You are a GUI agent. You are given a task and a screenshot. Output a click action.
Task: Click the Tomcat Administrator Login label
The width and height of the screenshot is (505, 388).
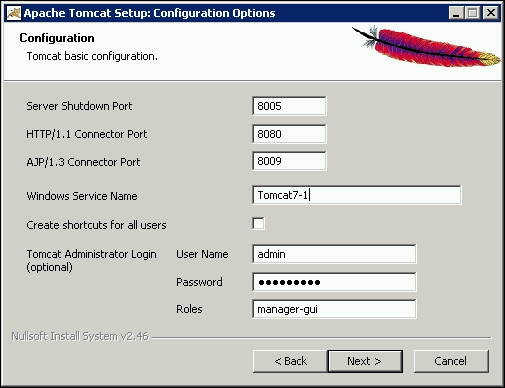pyautogui.click(x=91, y=260)
